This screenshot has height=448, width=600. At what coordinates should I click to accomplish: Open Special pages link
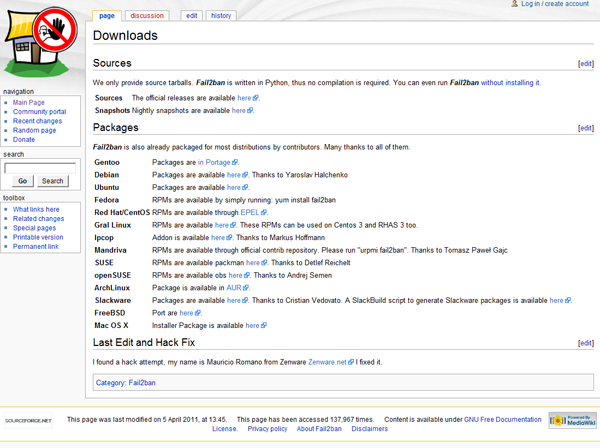coord(34,228)
